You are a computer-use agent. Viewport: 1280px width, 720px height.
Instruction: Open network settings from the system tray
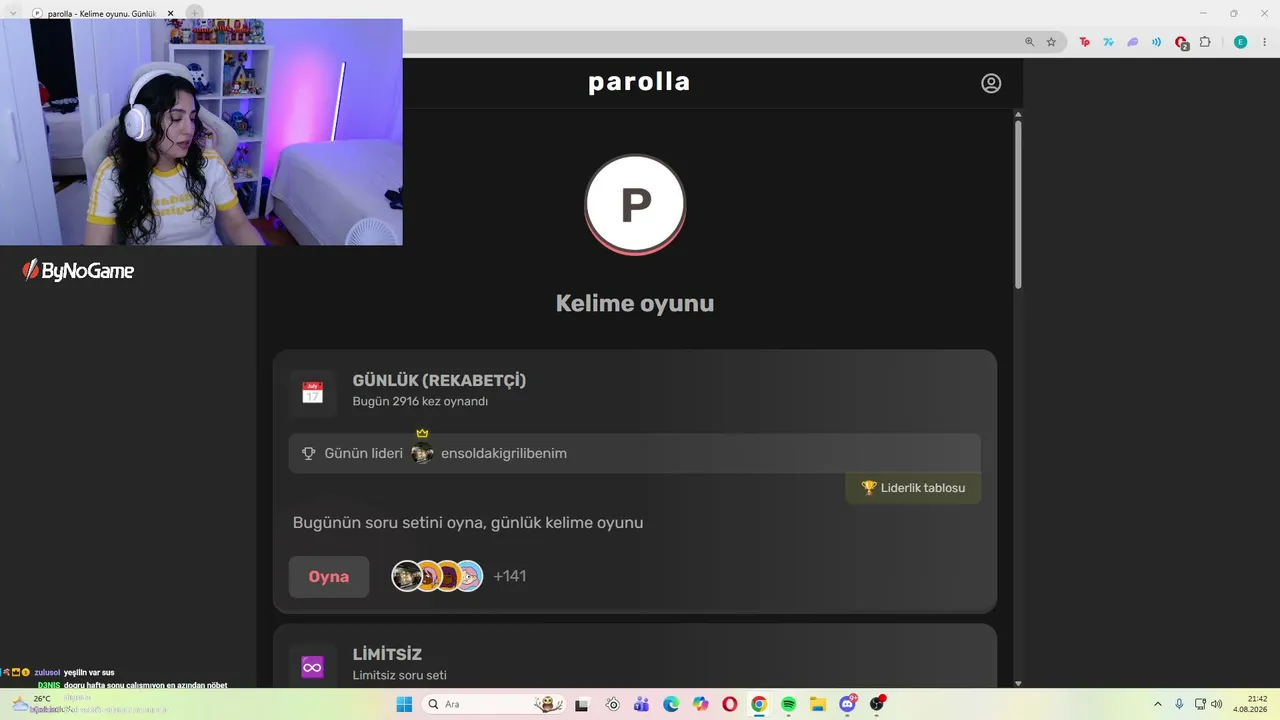[x=1200, y=704]
